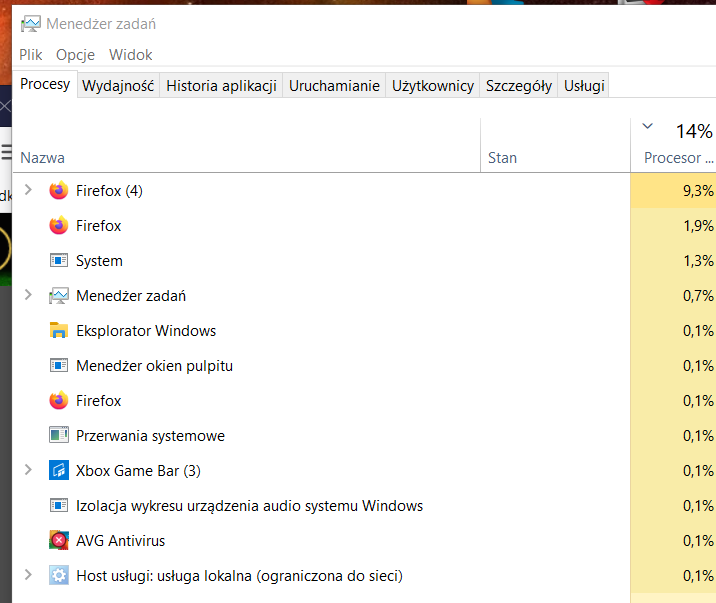The image size is (716, 603).
Task: Select the Procesy tab
Action: pos(45,84)
